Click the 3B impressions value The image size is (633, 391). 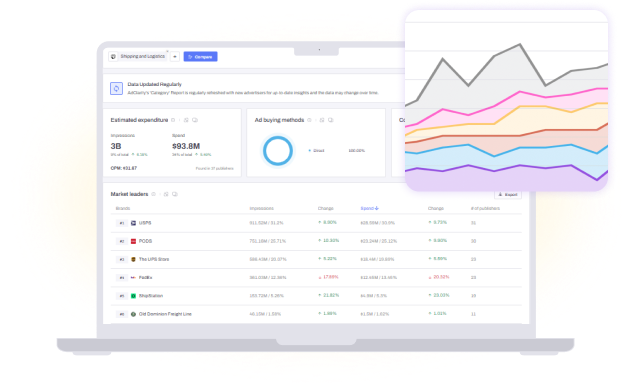coord(115,146)
